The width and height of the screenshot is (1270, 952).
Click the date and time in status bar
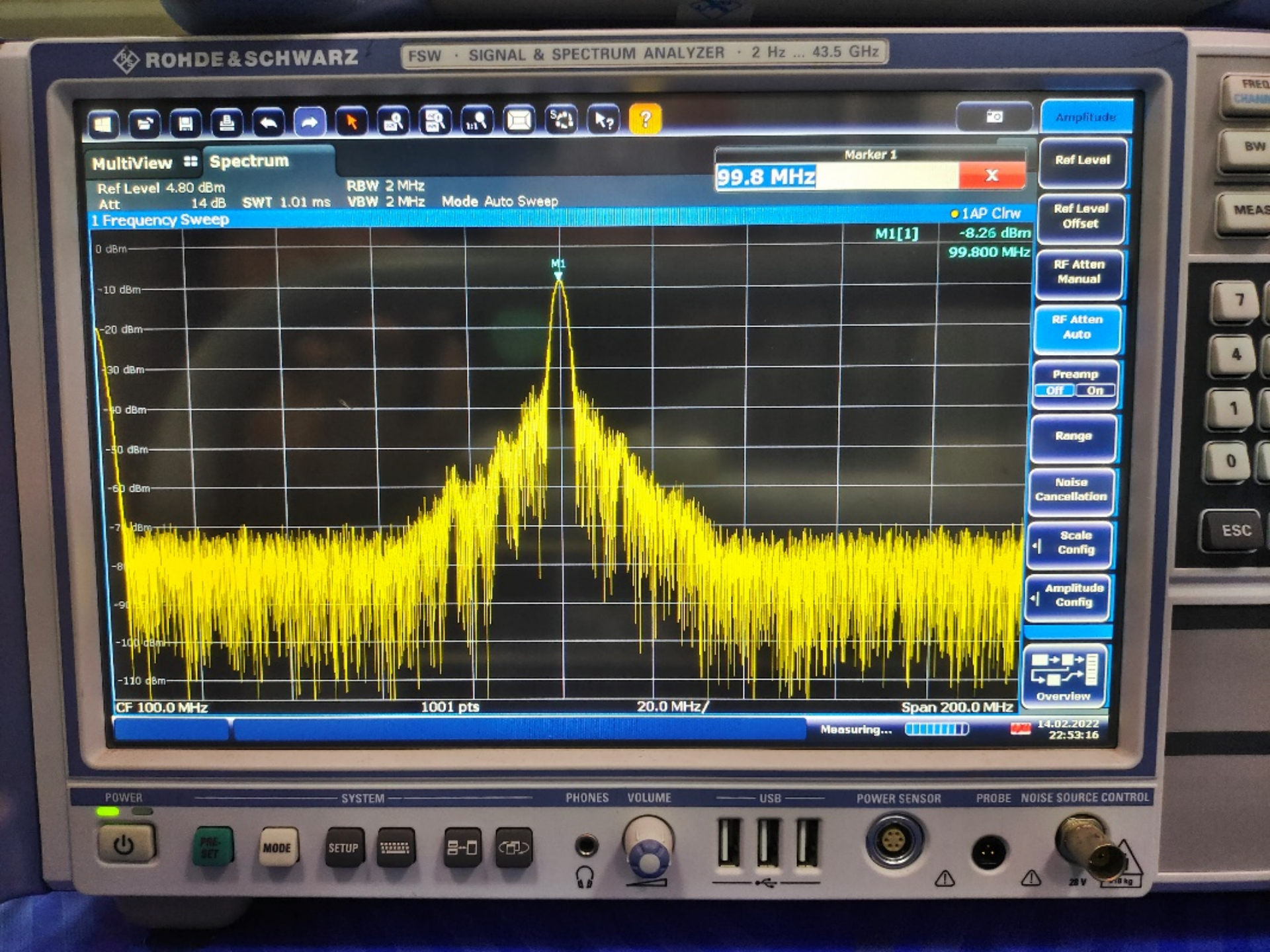pyautogui.click(x=1069, y=729)
